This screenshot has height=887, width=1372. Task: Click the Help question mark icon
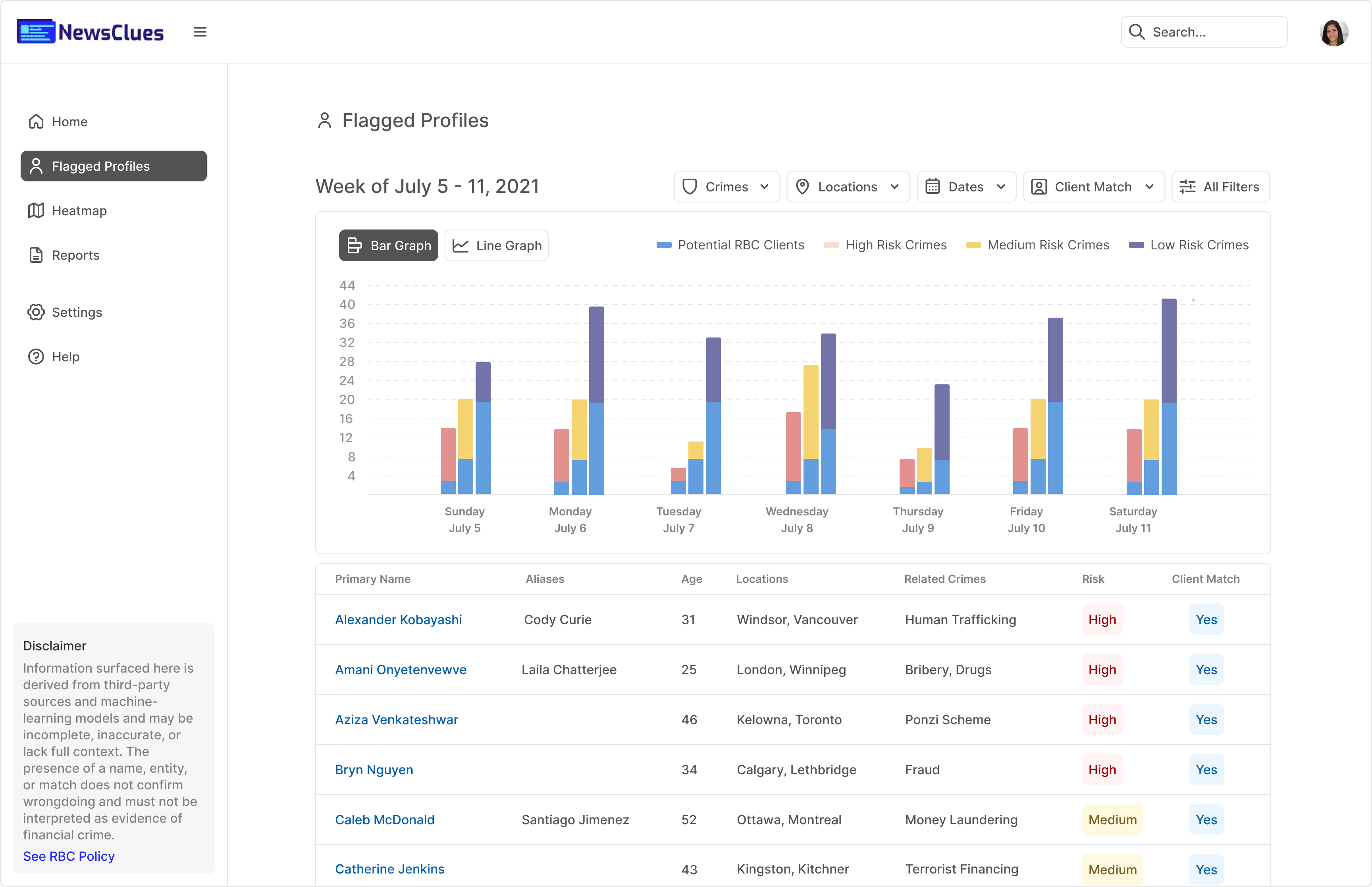click(x=36, y=357)
